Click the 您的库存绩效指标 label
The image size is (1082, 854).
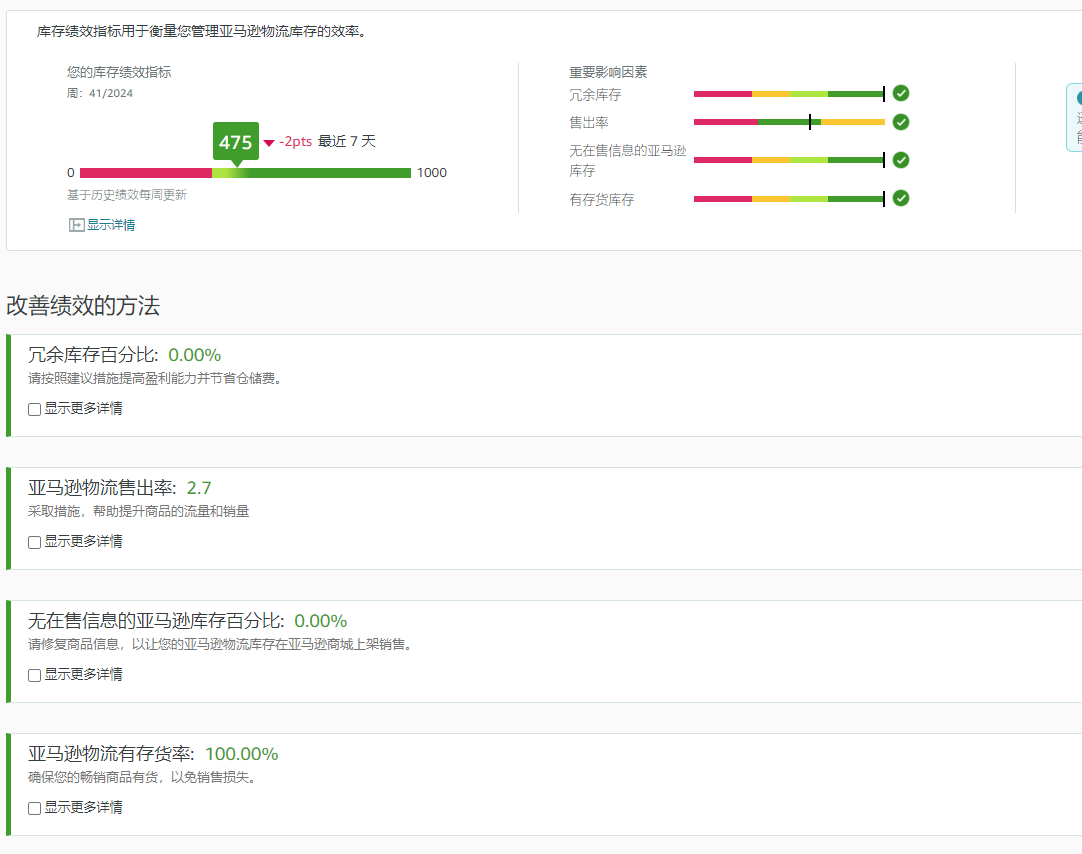[x=119, y=72]
